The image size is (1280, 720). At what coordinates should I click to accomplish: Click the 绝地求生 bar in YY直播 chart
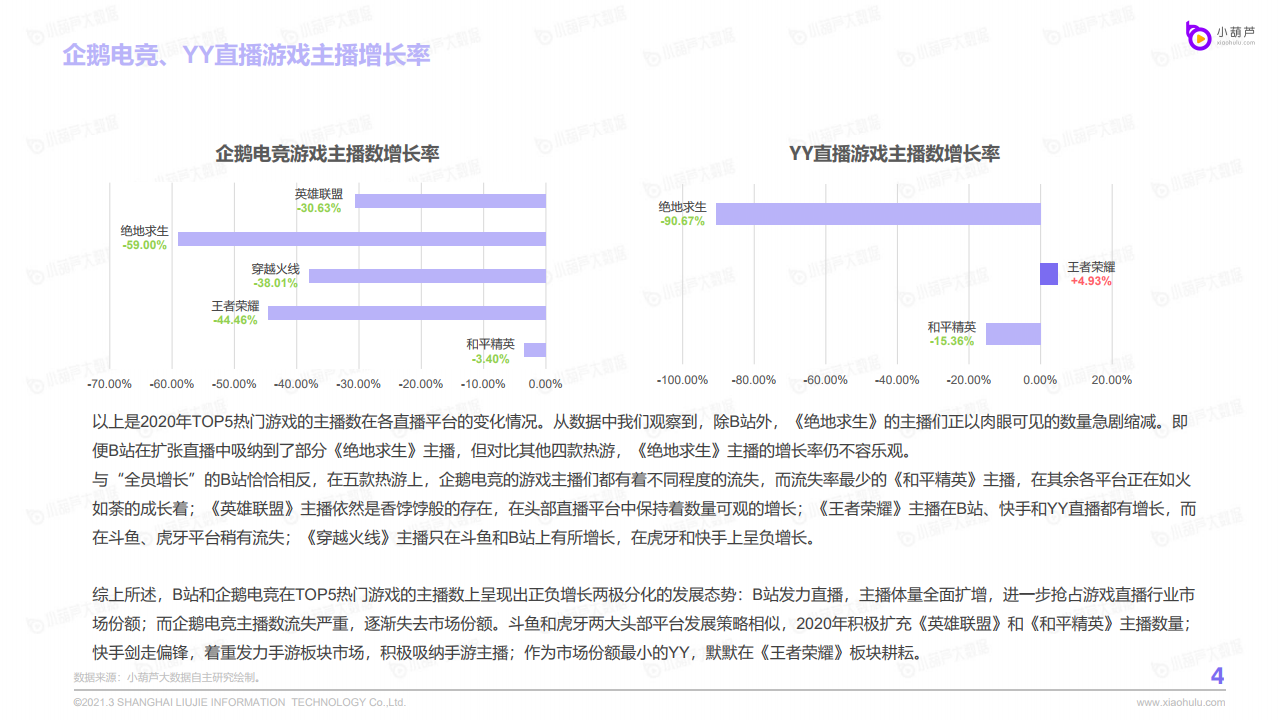(x=878, y=214)
